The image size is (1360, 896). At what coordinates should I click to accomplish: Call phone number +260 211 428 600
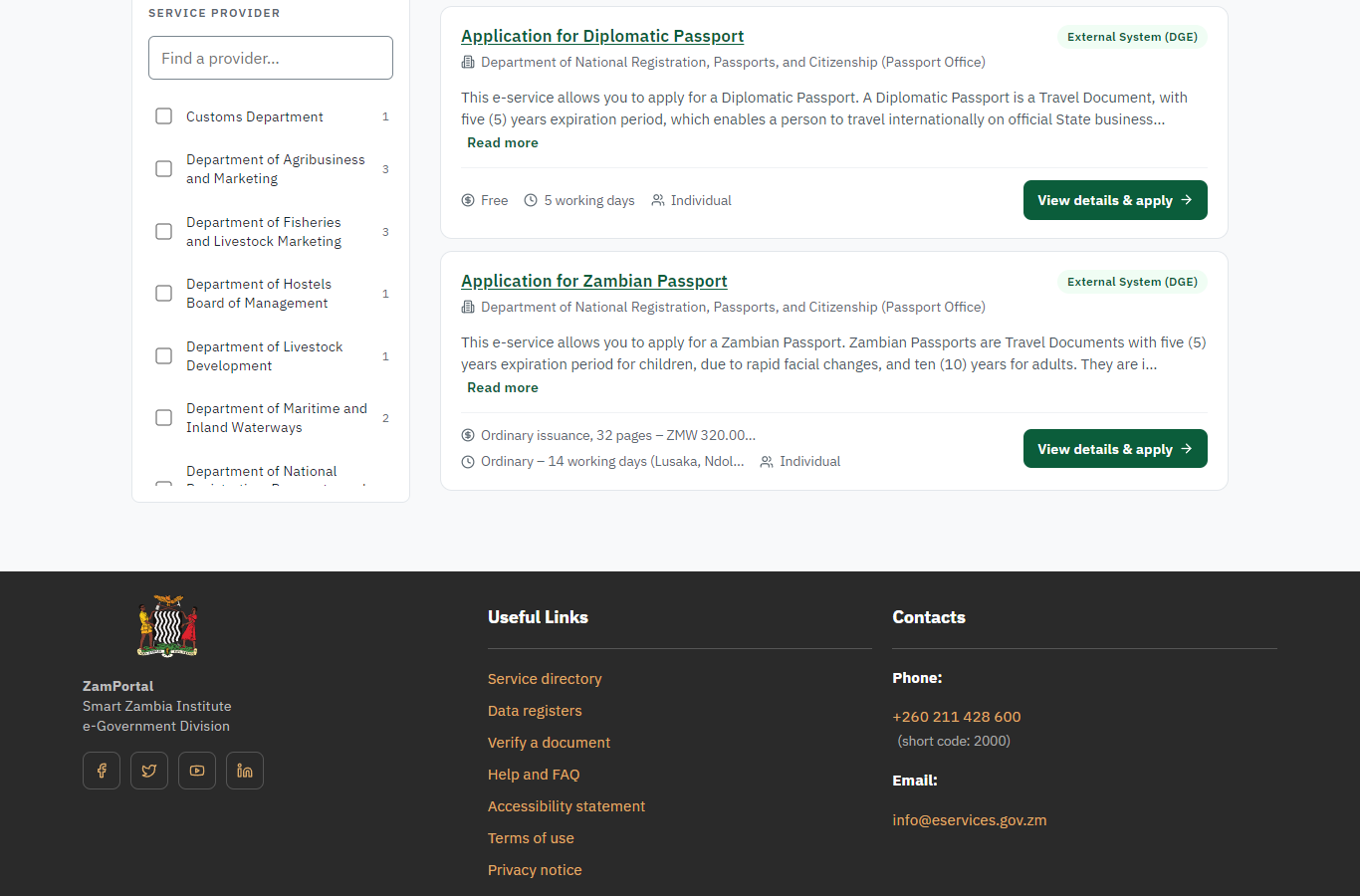[957, 717]
